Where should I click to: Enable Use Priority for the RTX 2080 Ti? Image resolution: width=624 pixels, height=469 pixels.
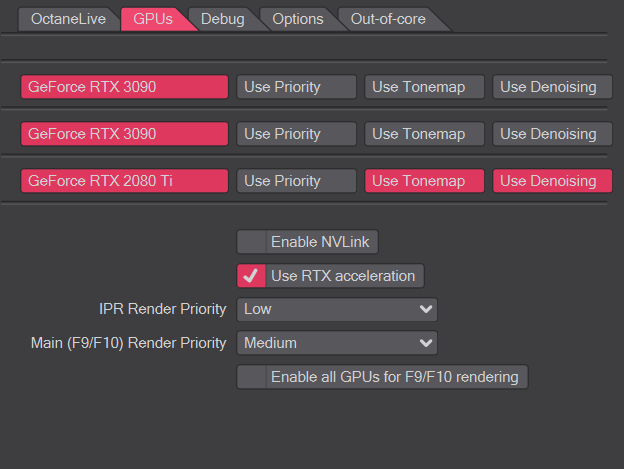point(296,181)
